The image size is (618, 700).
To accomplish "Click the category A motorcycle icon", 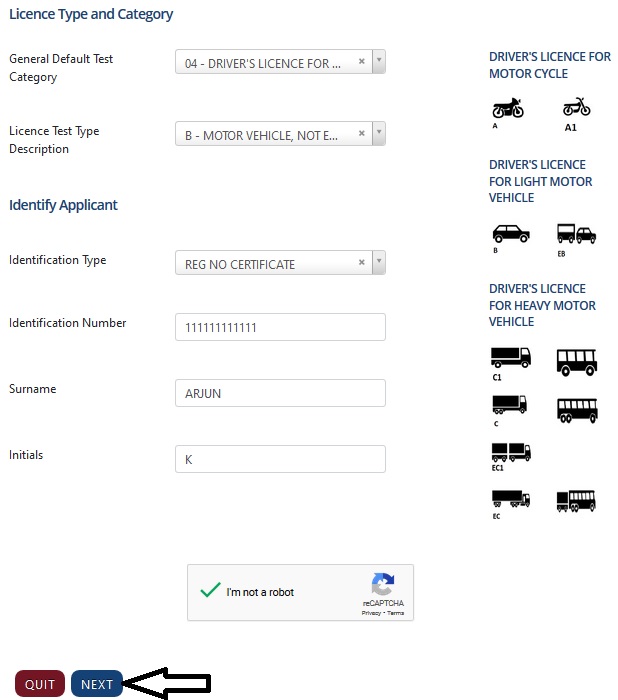I will 507,108.
